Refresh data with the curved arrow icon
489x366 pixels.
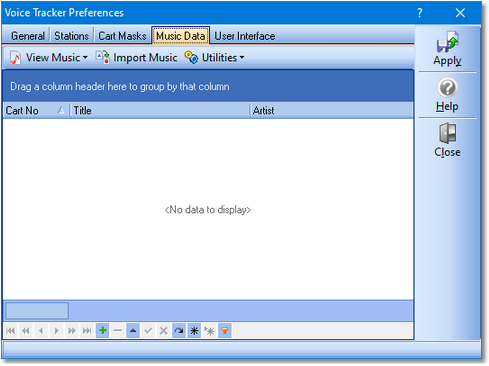pos(179,331)
